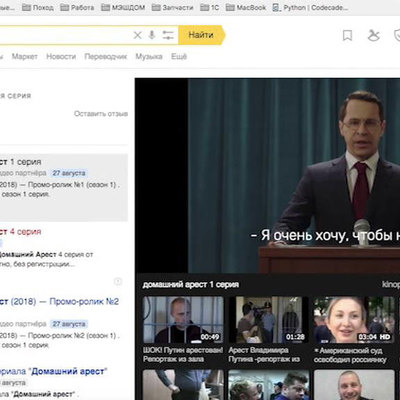The height and width of the screenshot is (400, 400).
Task: Play the 01:28 Арест Владимира Путина thumbnail
Action: tap(268, 320)
